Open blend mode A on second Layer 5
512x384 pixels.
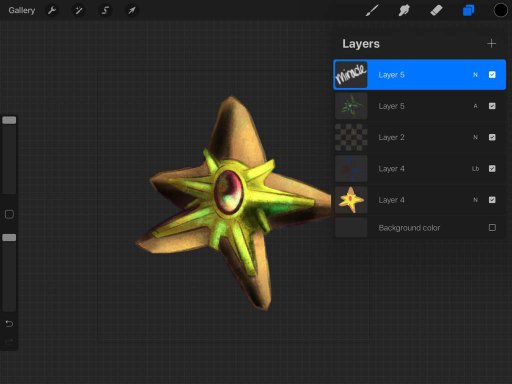(x=475, y=106)
